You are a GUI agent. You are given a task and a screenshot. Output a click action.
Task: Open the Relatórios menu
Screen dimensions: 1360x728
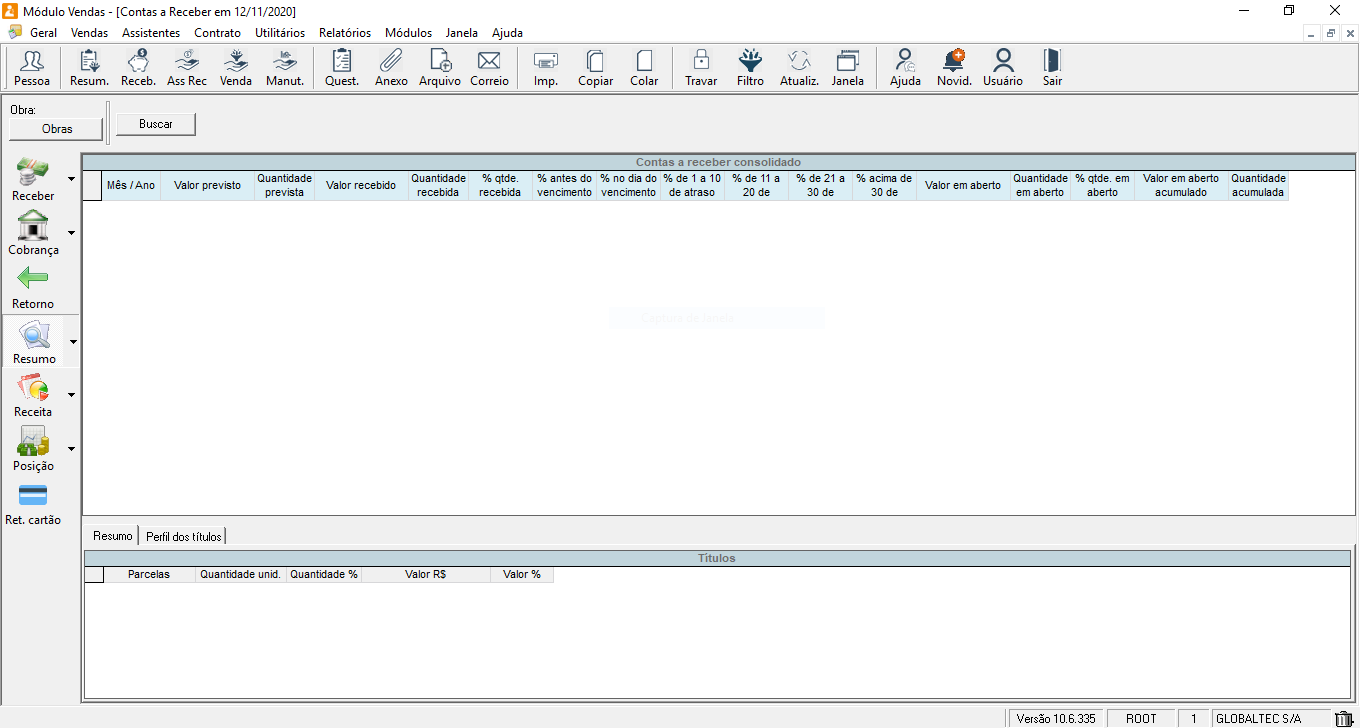pos(344,33)
